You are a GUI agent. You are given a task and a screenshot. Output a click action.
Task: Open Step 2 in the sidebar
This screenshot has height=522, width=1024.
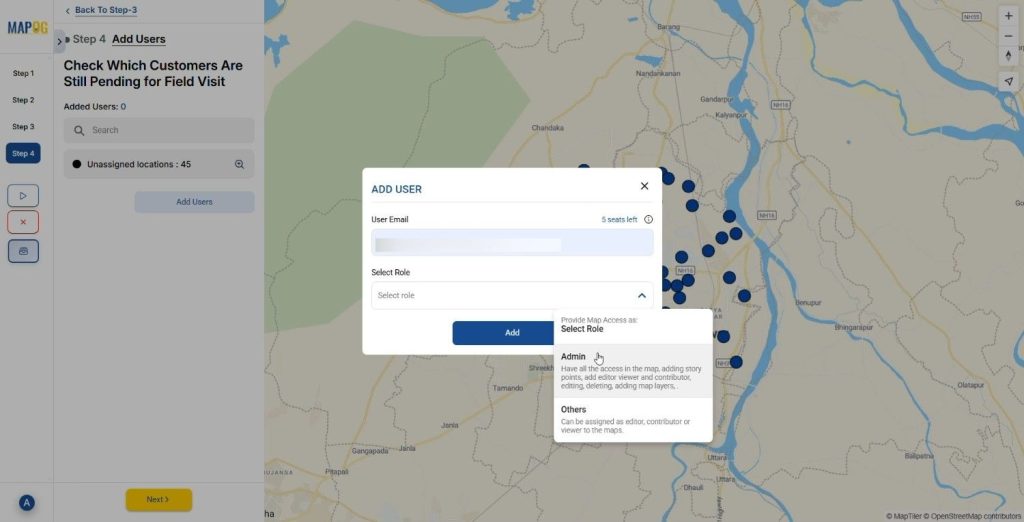[x=23, y=101]
